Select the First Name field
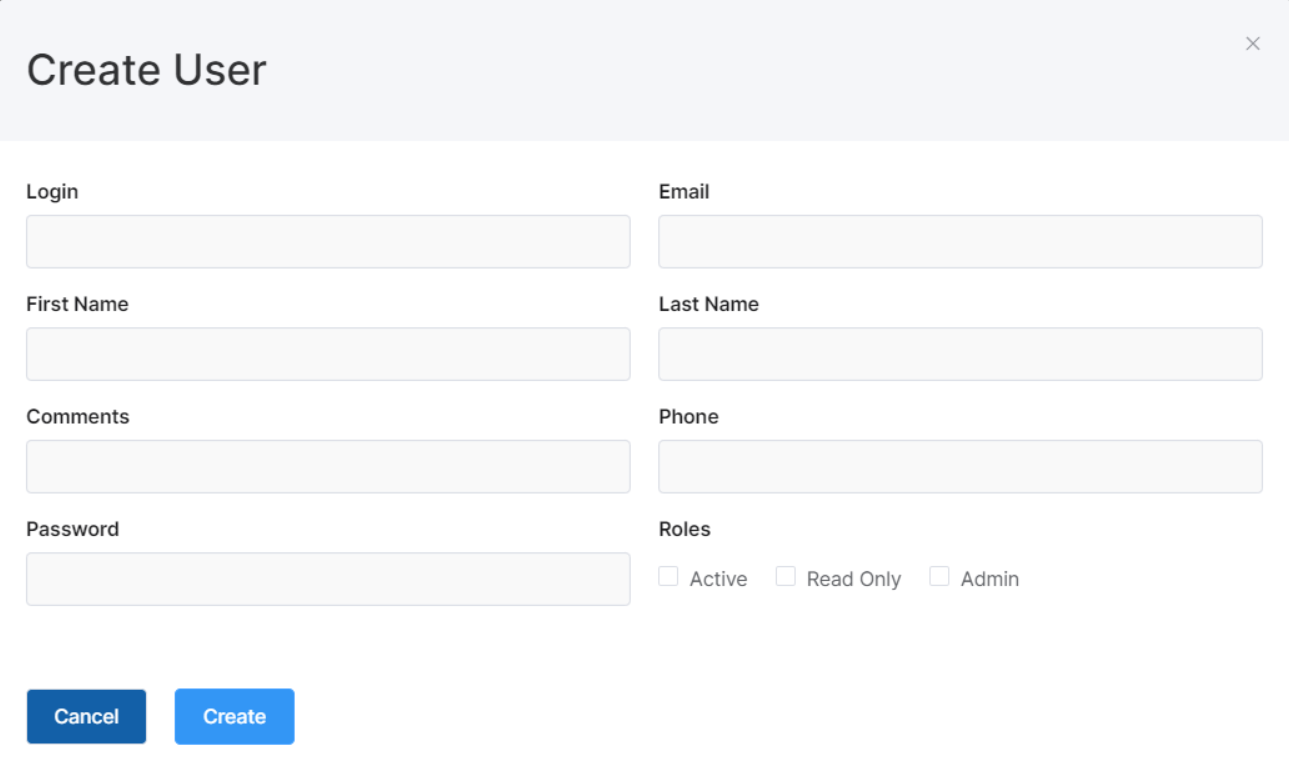The height and width of the screenshot is (768, 1289). click(328, 354)
